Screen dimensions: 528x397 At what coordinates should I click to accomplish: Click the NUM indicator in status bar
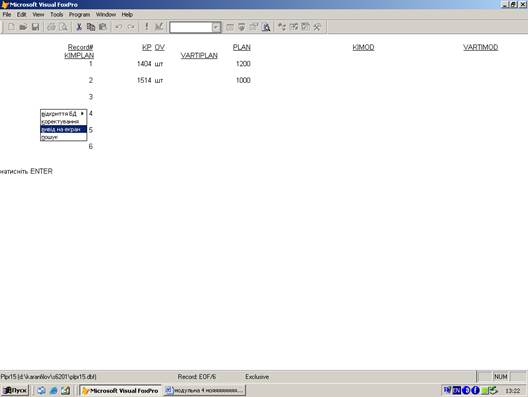coord(501,377)
